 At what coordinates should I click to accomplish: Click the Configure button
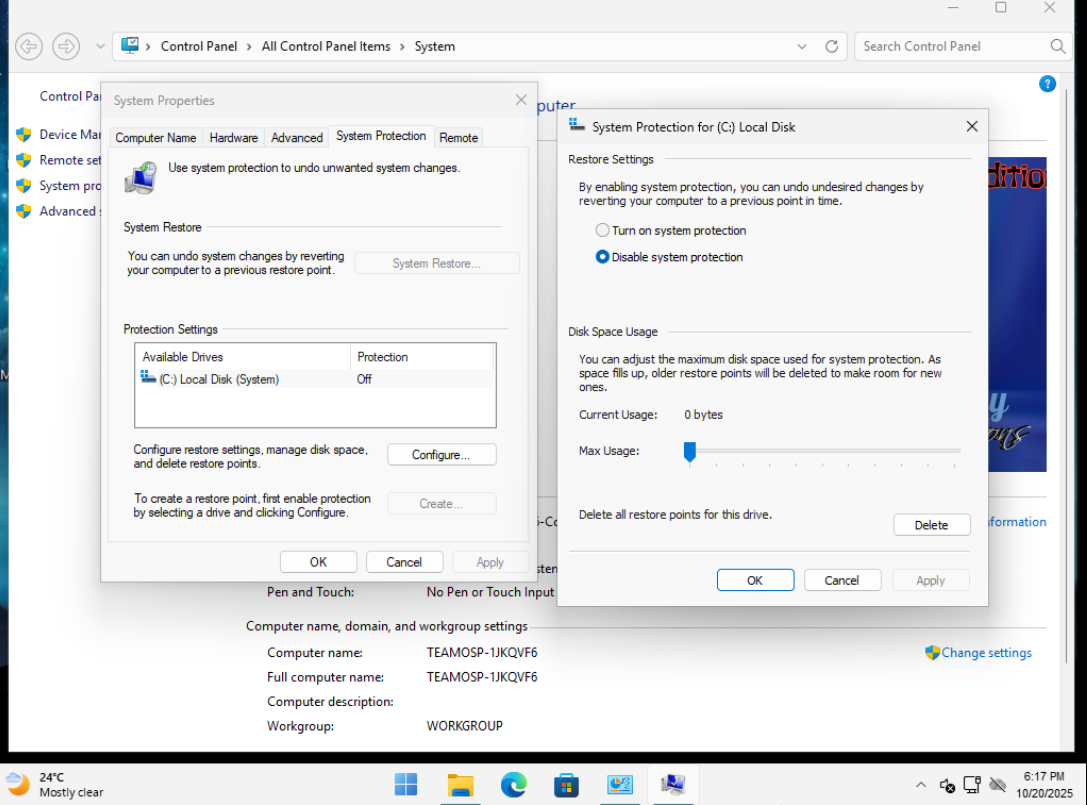[441, 455]
